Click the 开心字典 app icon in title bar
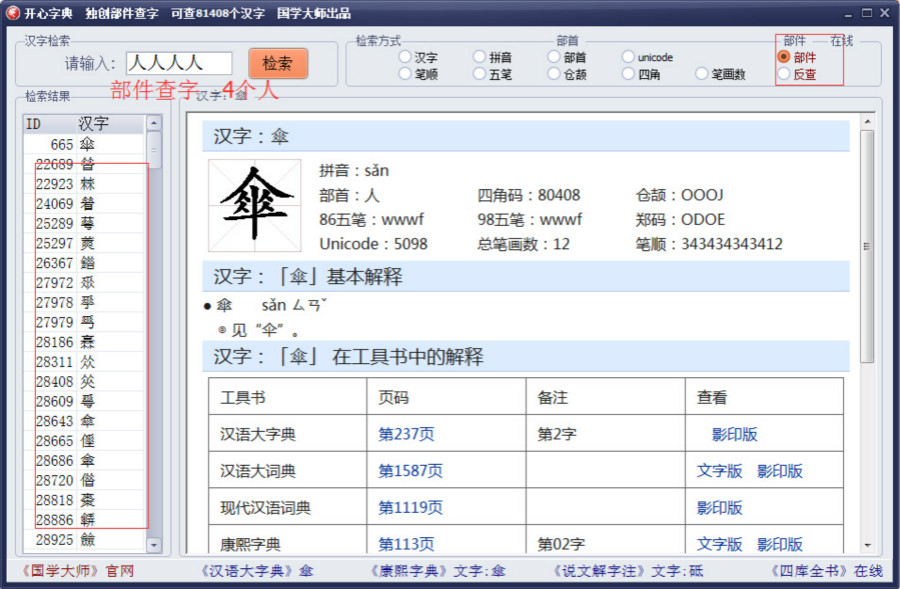The image size is (900, 589). 13,13
